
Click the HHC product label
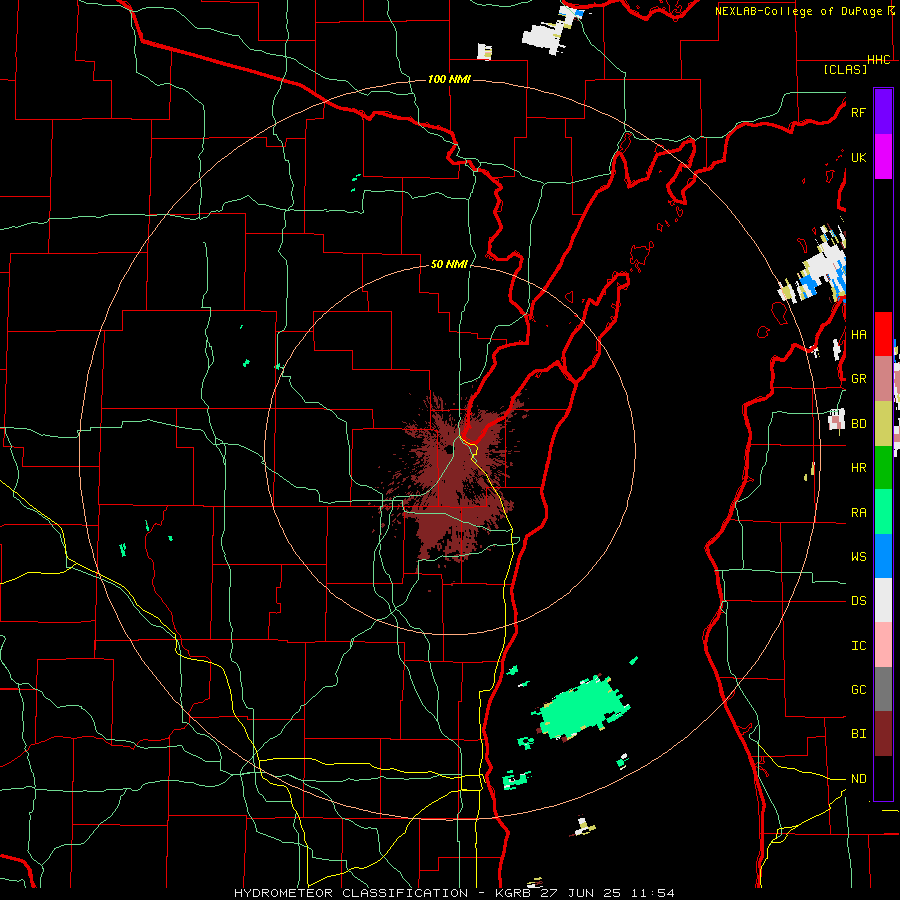coord(879,60)
